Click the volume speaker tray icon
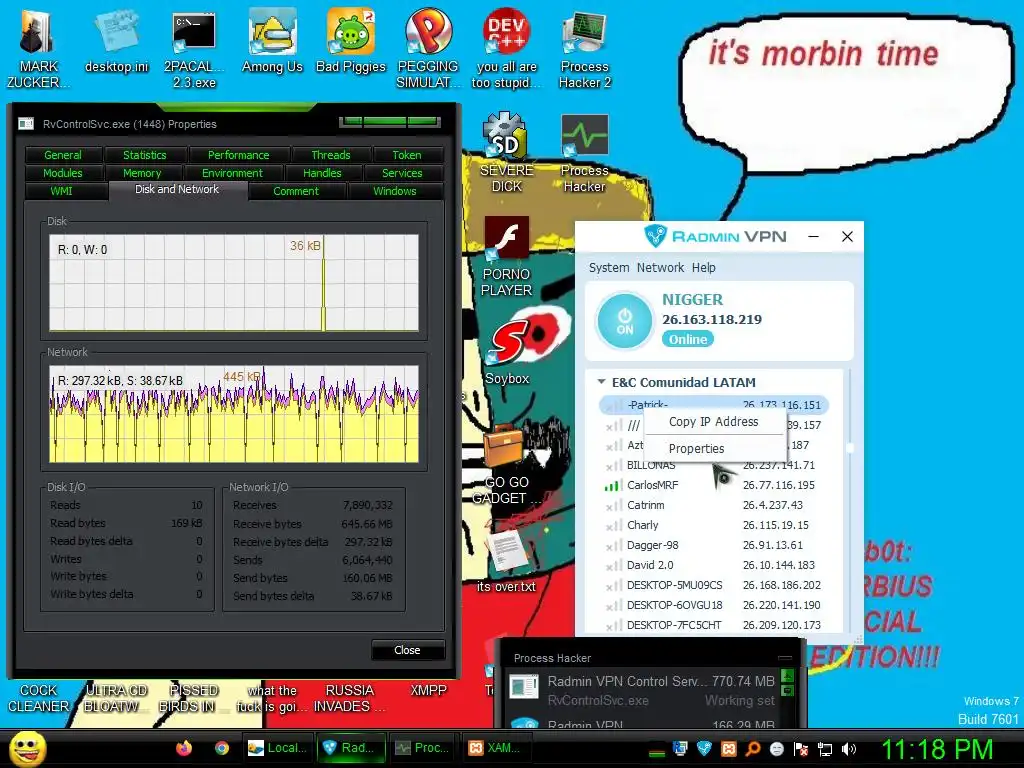The width and height of the screenshot is (1024, 768). [x=849, y=749]
